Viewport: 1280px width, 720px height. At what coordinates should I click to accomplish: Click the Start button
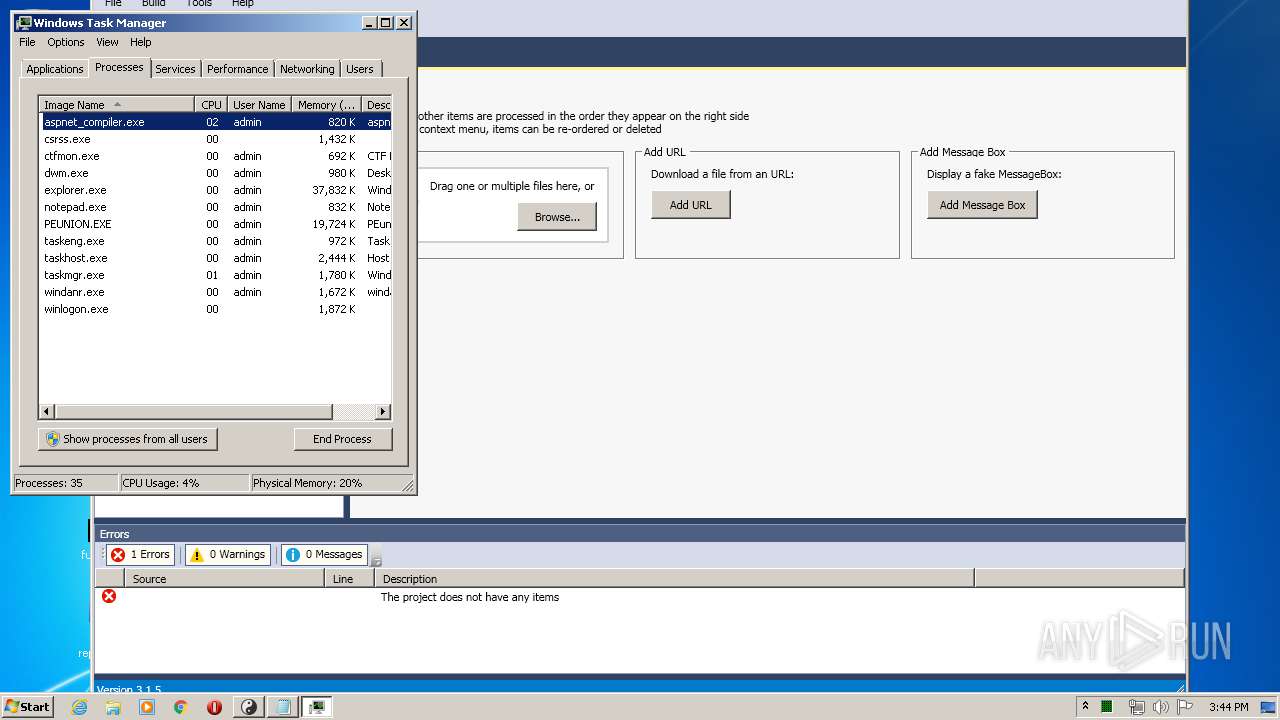tap(27, 707)
